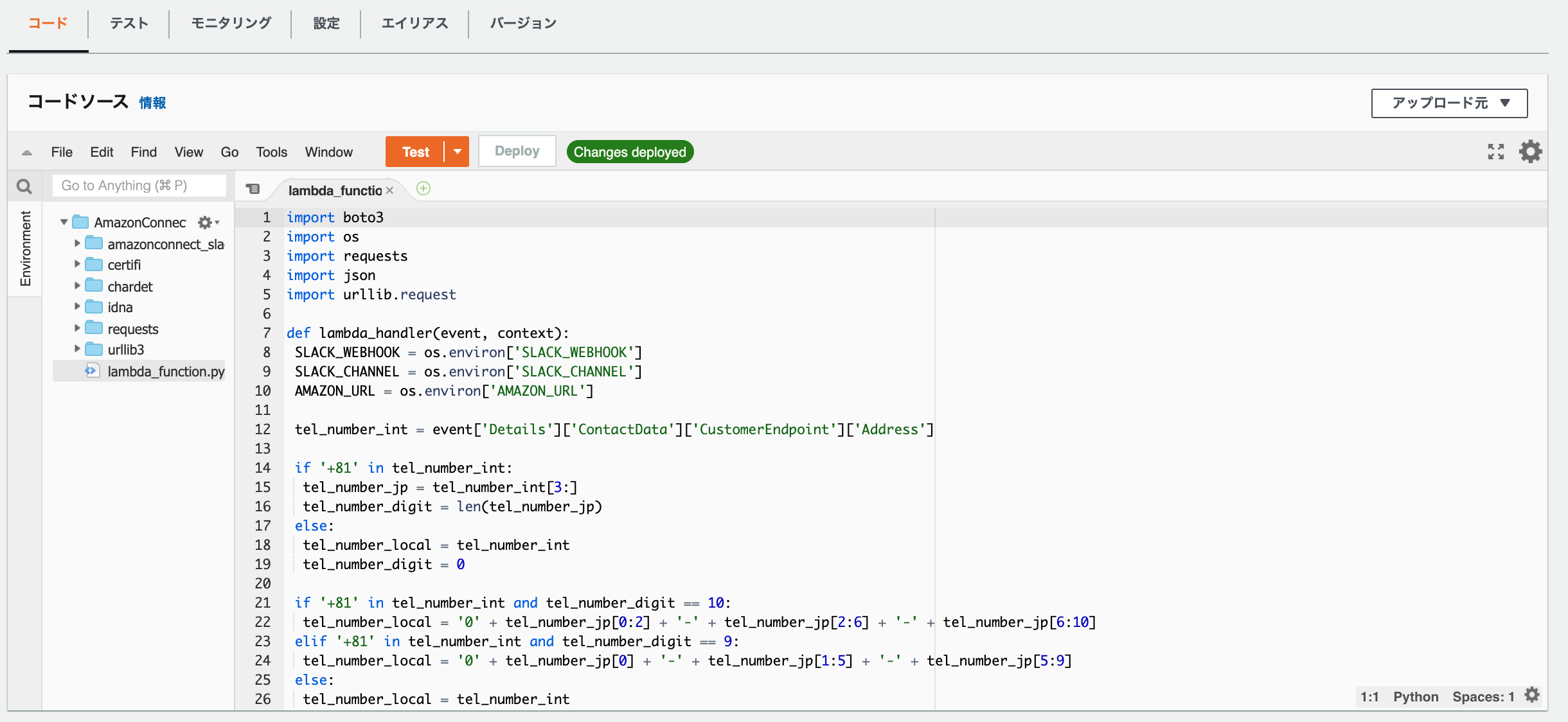Switch to the 設定 tab
This screenshot has height=722, width=1568.
(x=326, y=23)
